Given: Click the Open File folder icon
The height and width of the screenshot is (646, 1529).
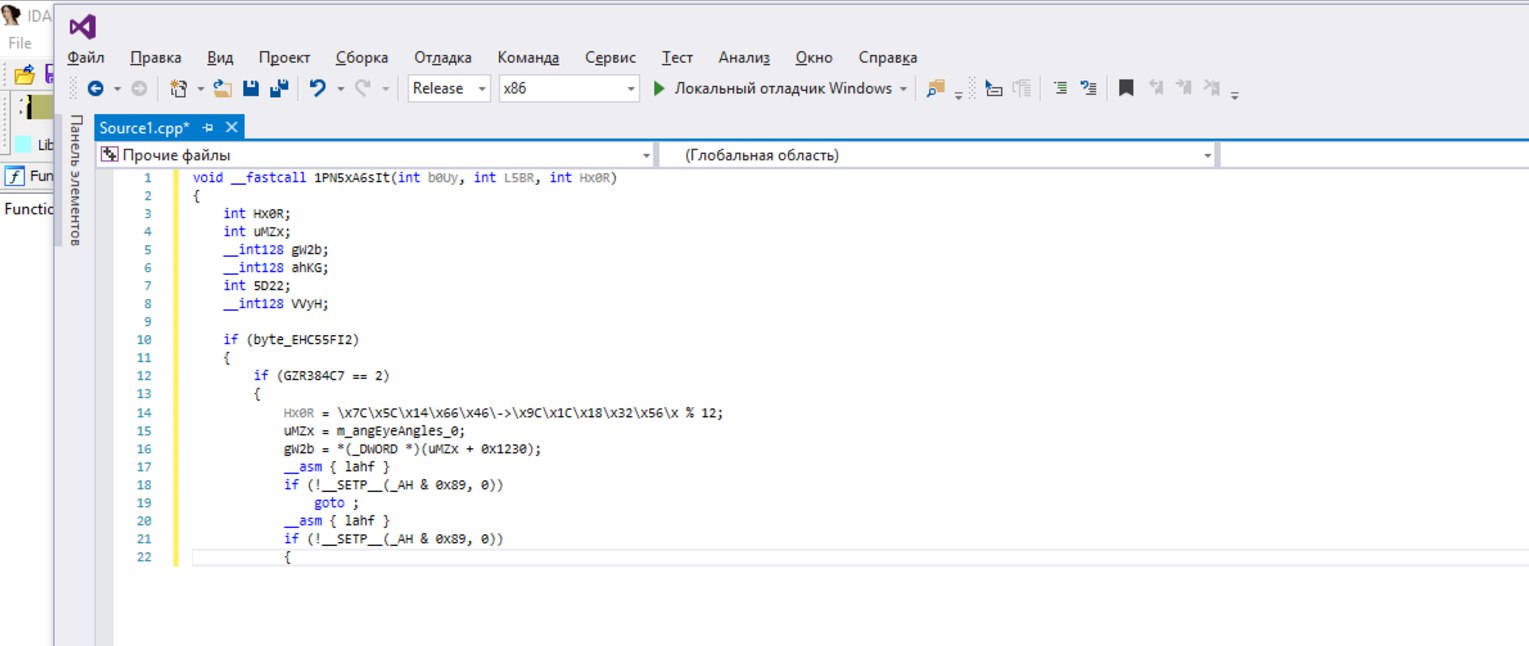Looking at the screenshot, I should point(222,89).
